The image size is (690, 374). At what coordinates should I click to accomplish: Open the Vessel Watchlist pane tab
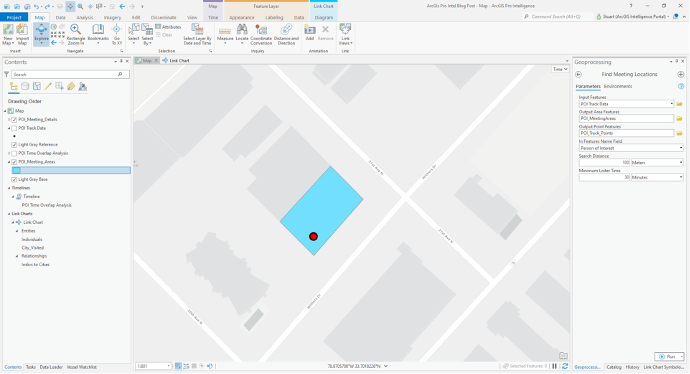tap(82, 367)
